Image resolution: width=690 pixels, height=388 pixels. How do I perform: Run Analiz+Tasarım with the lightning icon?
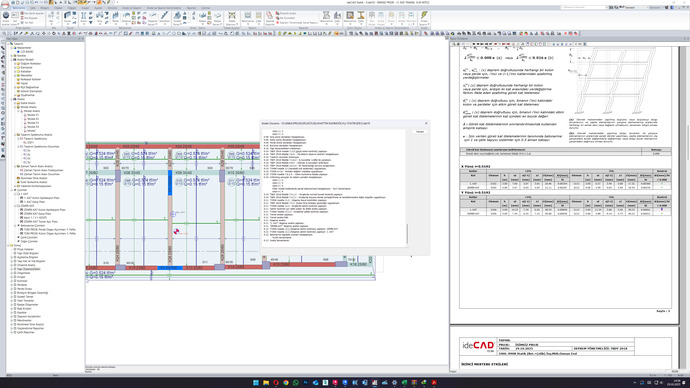tap(424, 18)
